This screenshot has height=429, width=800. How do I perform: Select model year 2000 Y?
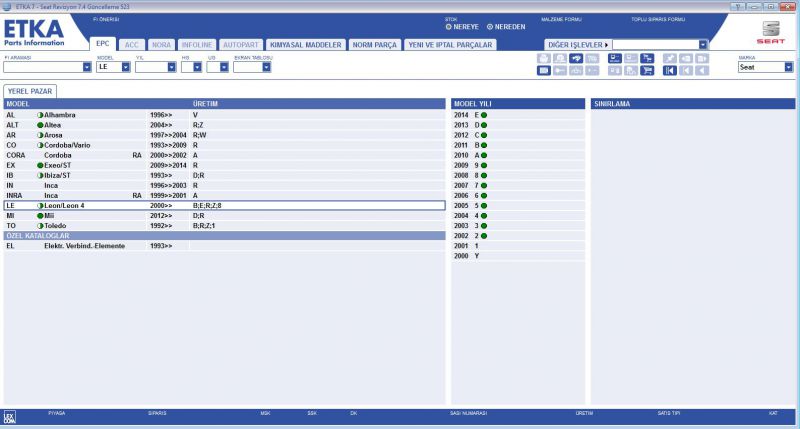518,256
